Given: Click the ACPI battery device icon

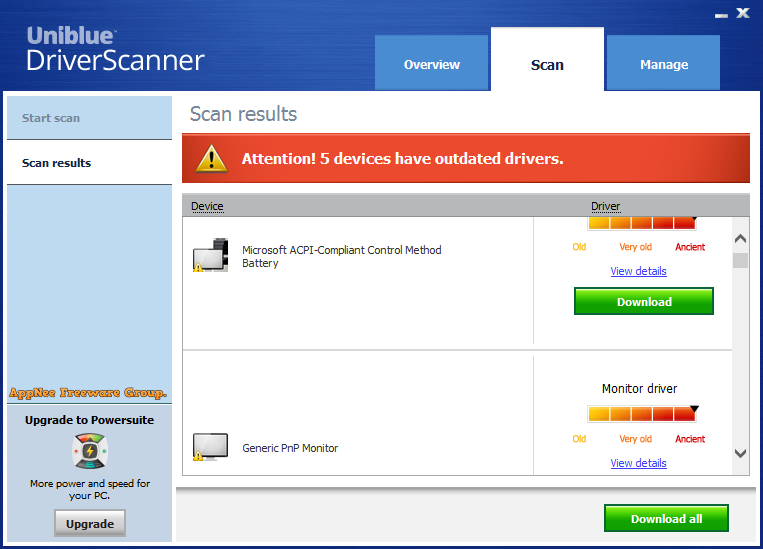Looking at the screenshot, I should point(210,255).
